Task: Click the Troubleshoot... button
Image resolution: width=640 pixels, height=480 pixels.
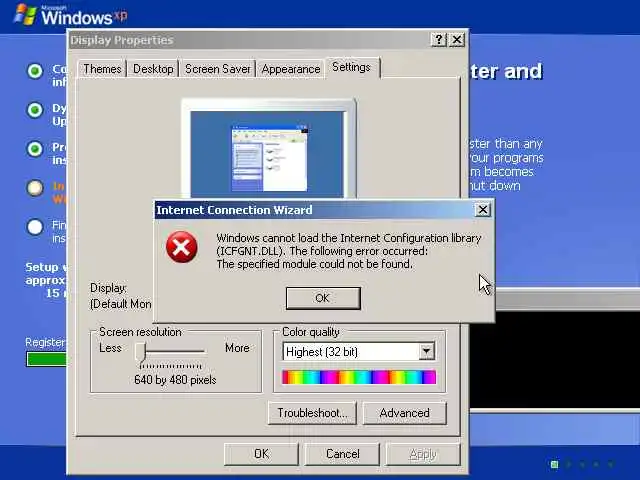Action: (x=312, y=413)
